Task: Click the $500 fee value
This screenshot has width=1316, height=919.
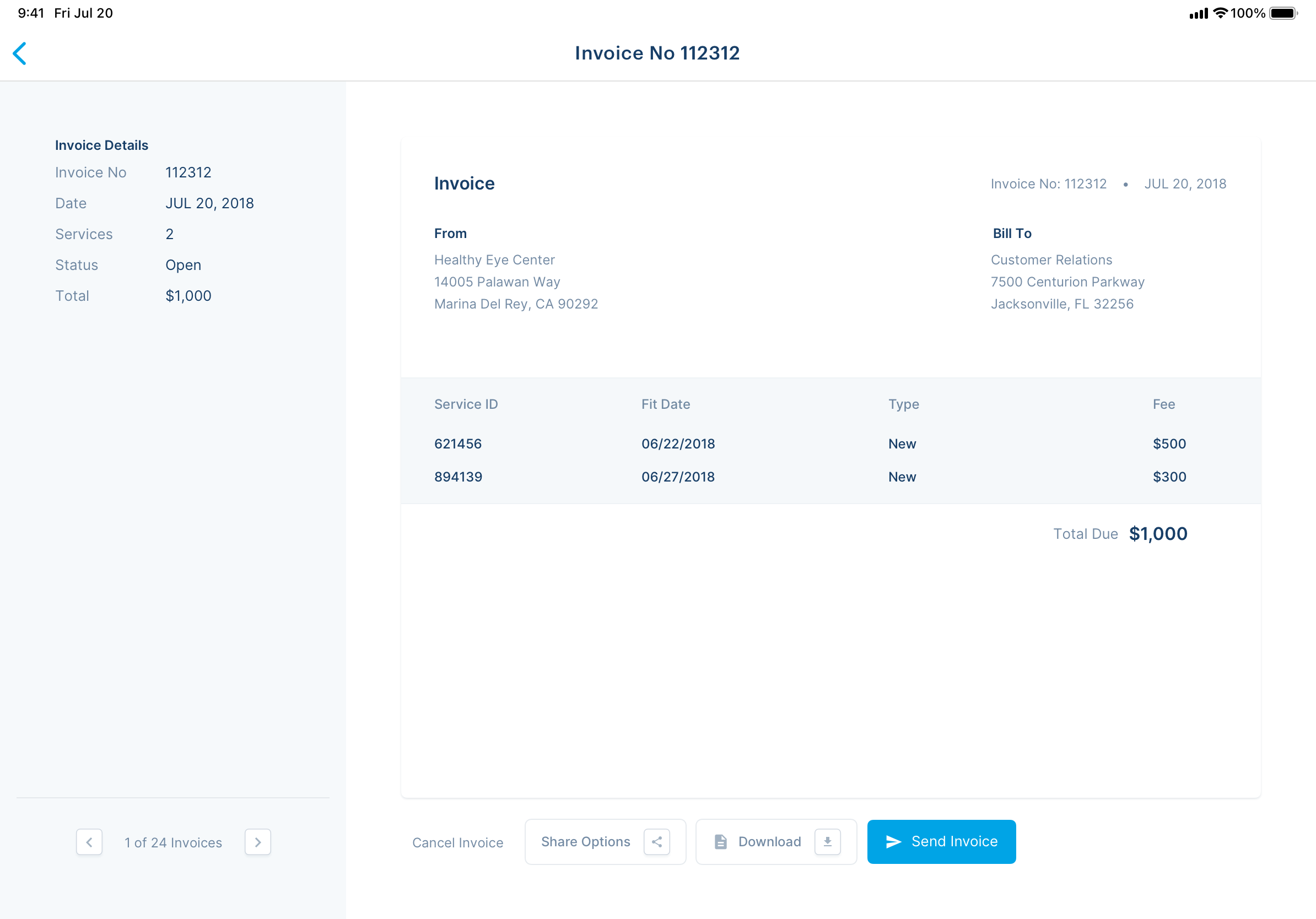Action: pos(1169,444)
